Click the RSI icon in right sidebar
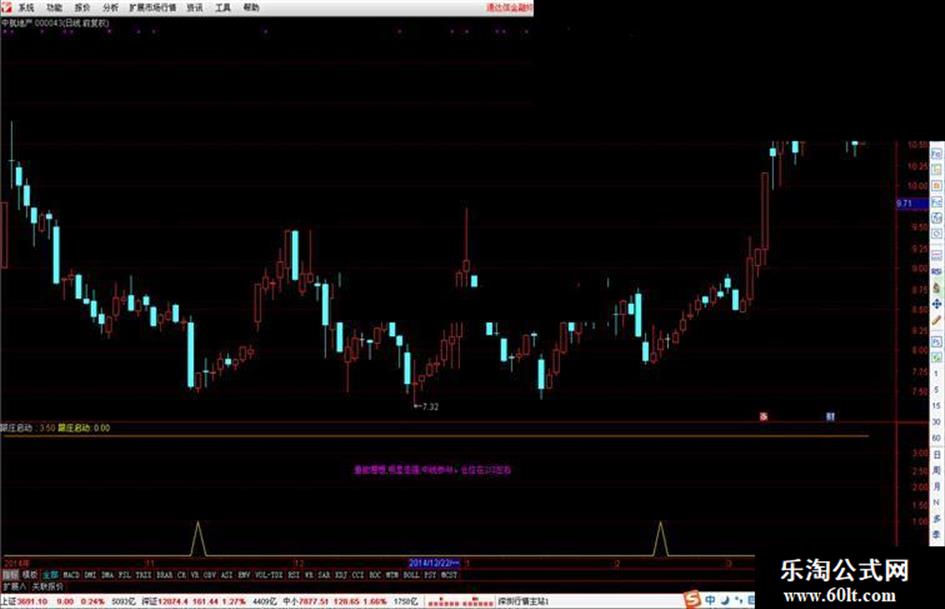This screenshot has width=945, height=609. [937, 272]
